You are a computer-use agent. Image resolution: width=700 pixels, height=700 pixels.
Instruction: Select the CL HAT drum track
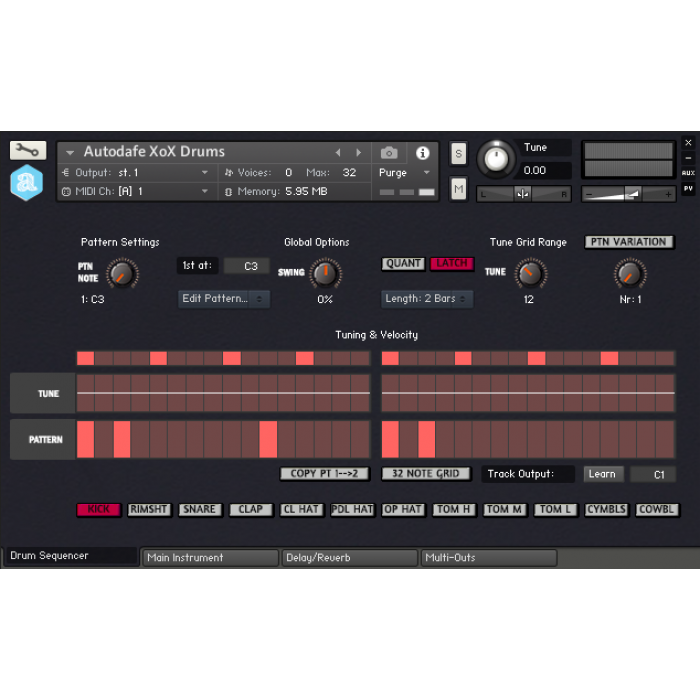pyautogui.click(x=301, y=510)
